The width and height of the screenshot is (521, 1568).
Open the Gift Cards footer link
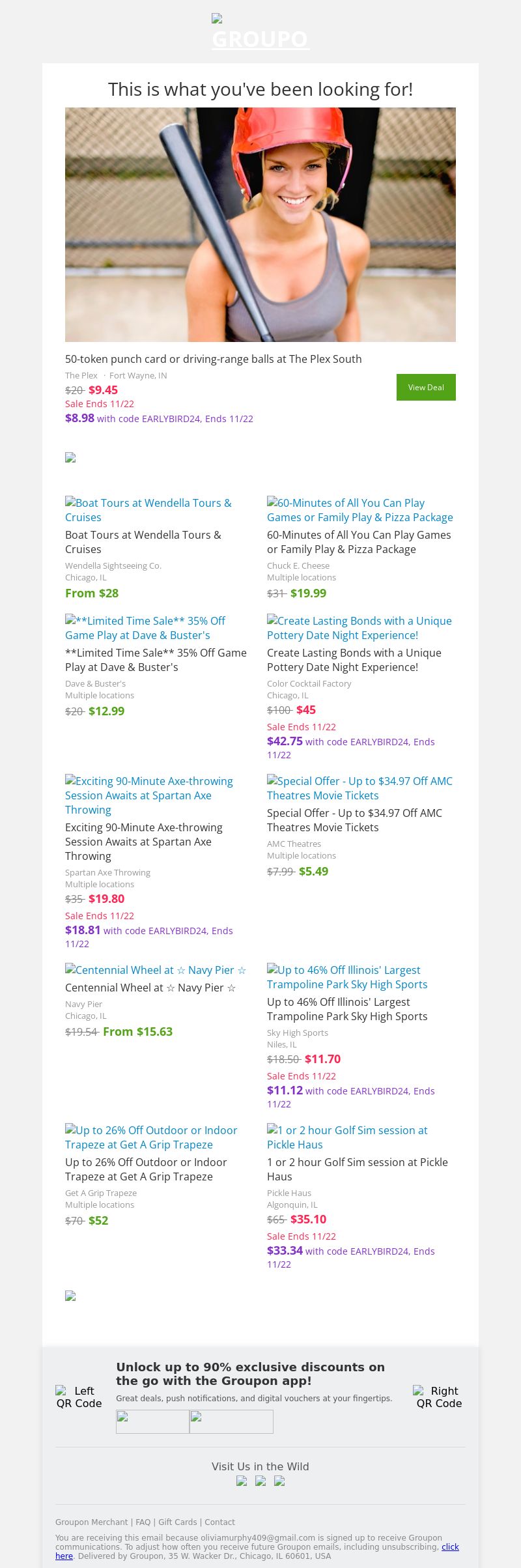coord(177,1522)
